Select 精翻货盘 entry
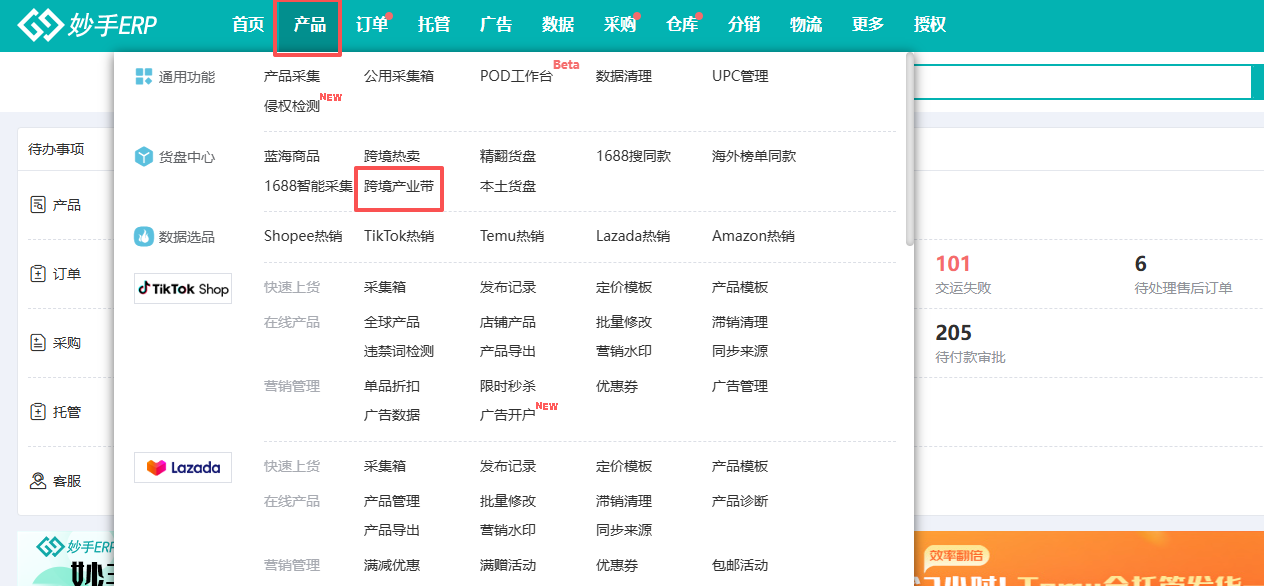The width and height of the screenshot is (1264, 586). 508,156
